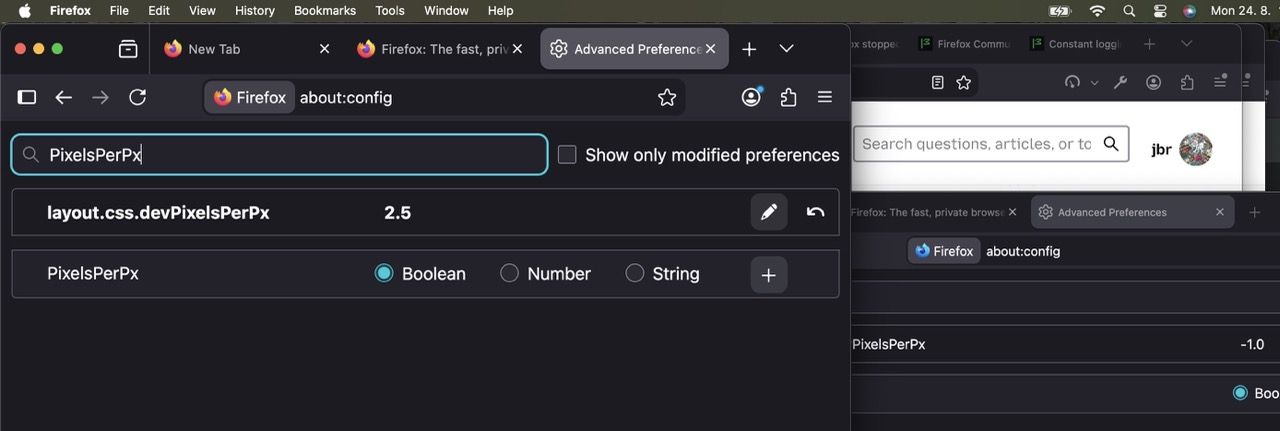Viewport: 1280px width, 431px height.
Task: Open Spotlight search in menu bar
Action: tap(1129, 11)
